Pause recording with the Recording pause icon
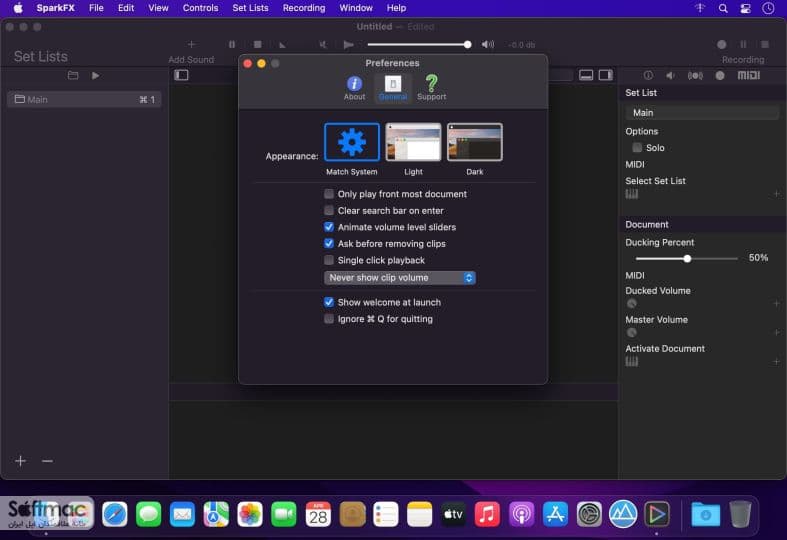Screen dimensions: 787x540 [743, 45]
